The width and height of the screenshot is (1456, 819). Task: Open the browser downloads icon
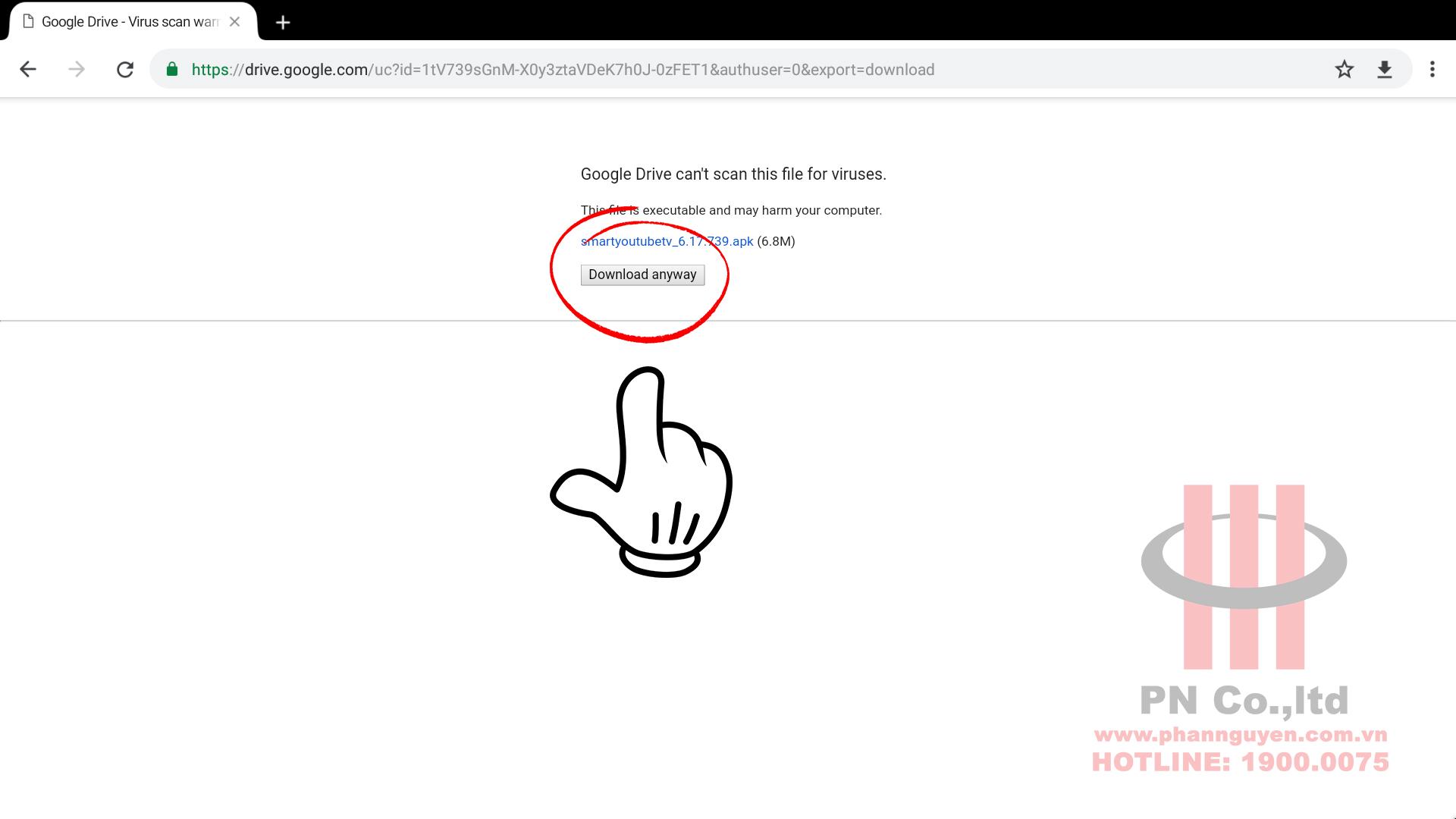pos(1384,70)
